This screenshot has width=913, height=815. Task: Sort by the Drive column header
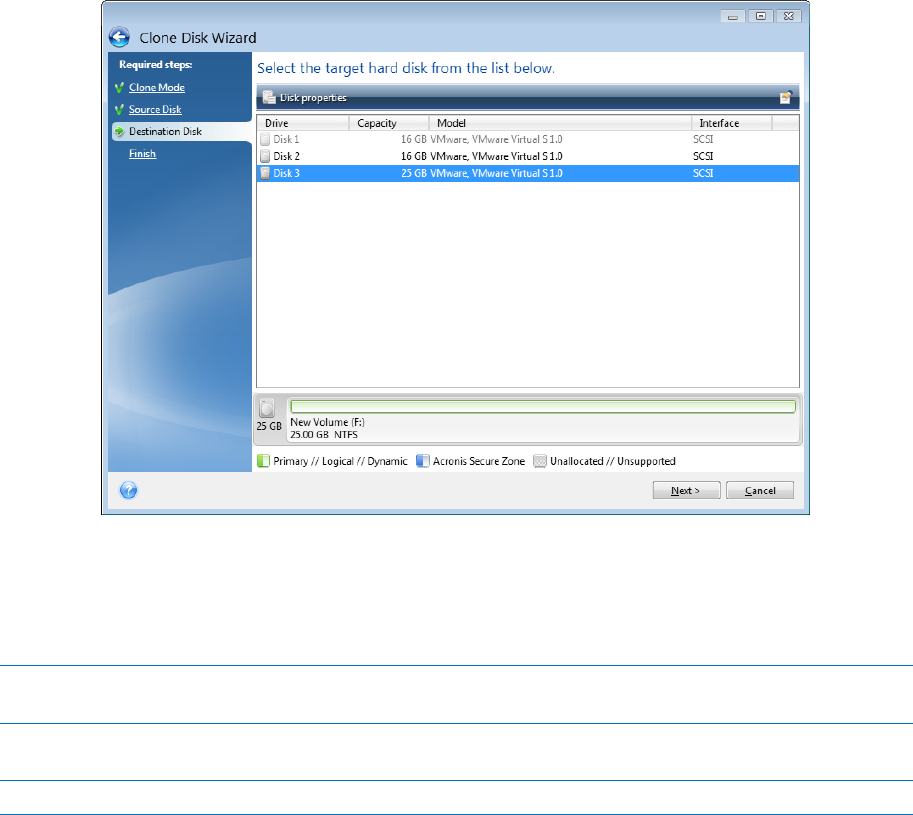pyautogui.click(x=303, y=123)
